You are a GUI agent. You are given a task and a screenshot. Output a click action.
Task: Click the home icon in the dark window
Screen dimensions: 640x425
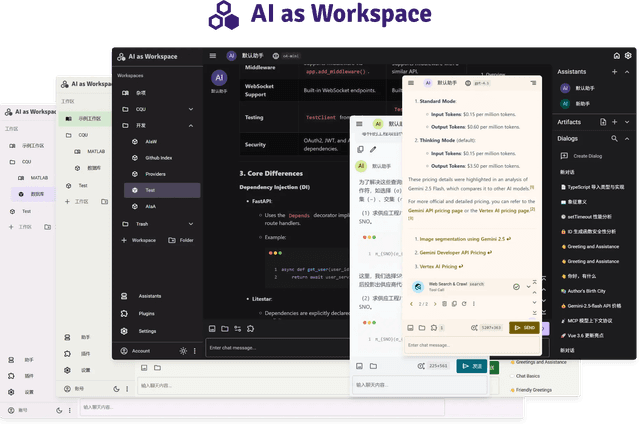tap(617, 56)
